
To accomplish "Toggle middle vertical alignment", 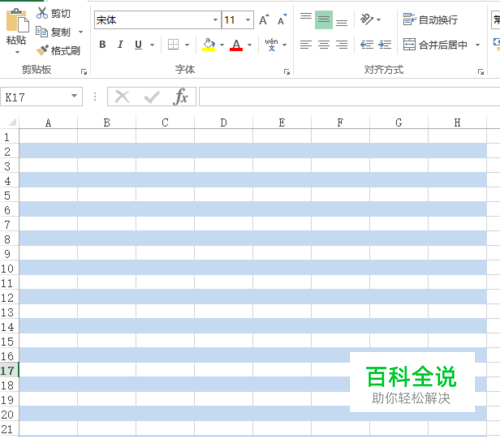I will (x=324, y=20).
